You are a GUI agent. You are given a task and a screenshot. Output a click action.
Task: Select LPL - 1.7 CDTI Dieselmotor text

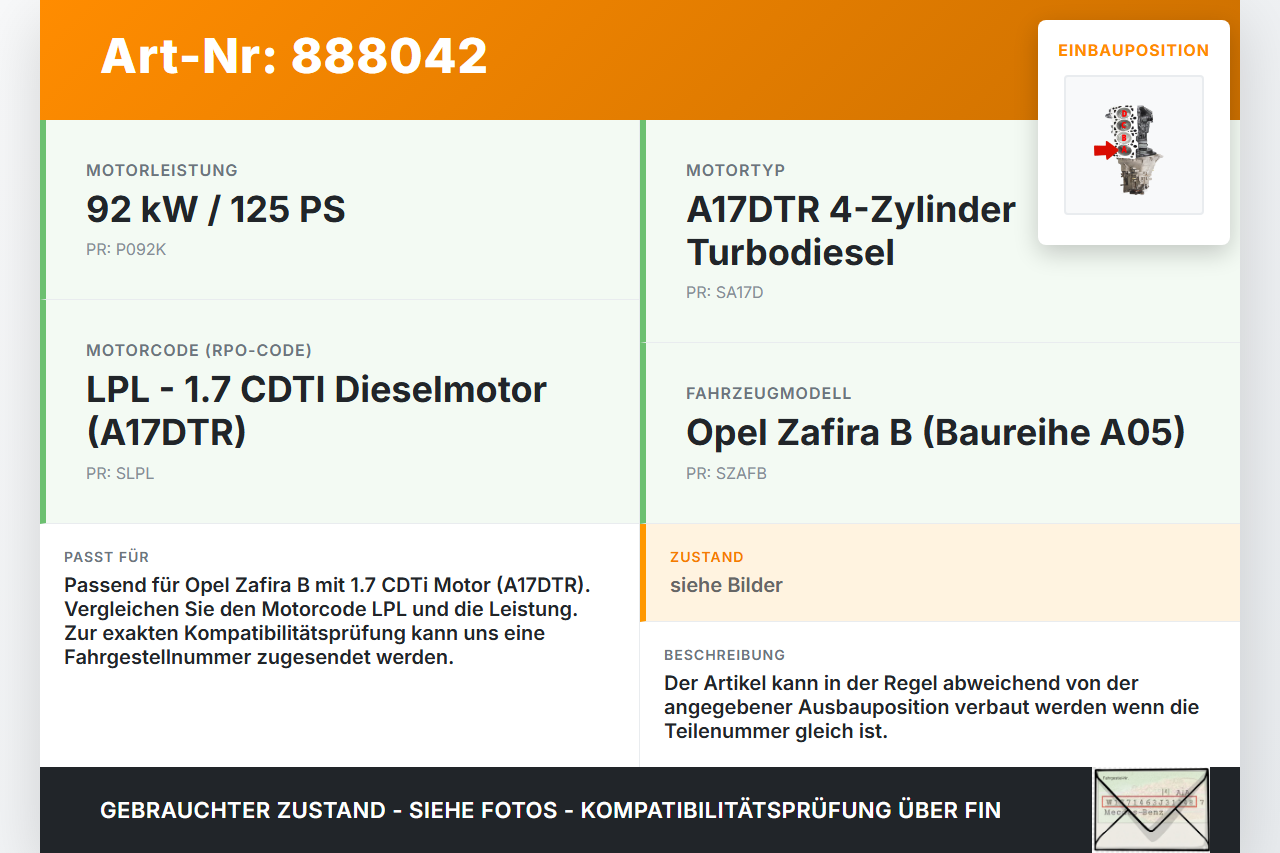click(x=316, y=411)
